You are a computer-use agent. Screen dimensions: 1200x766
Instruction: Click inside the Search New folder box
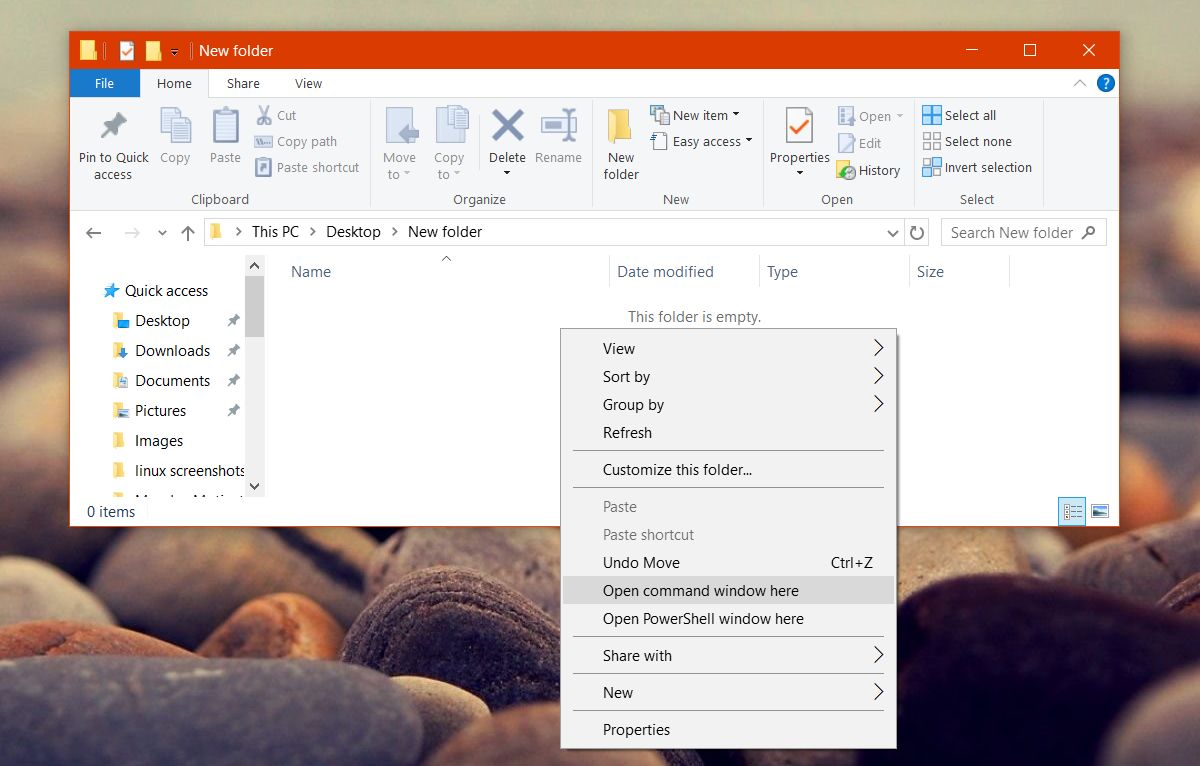coord(1010,232)
